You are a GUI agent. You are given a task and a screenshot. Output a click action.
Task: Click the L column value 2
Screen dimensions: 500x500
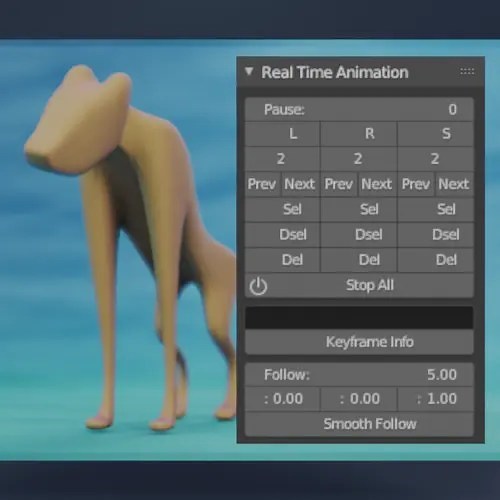pyautogui.click(x=282, y=159)
